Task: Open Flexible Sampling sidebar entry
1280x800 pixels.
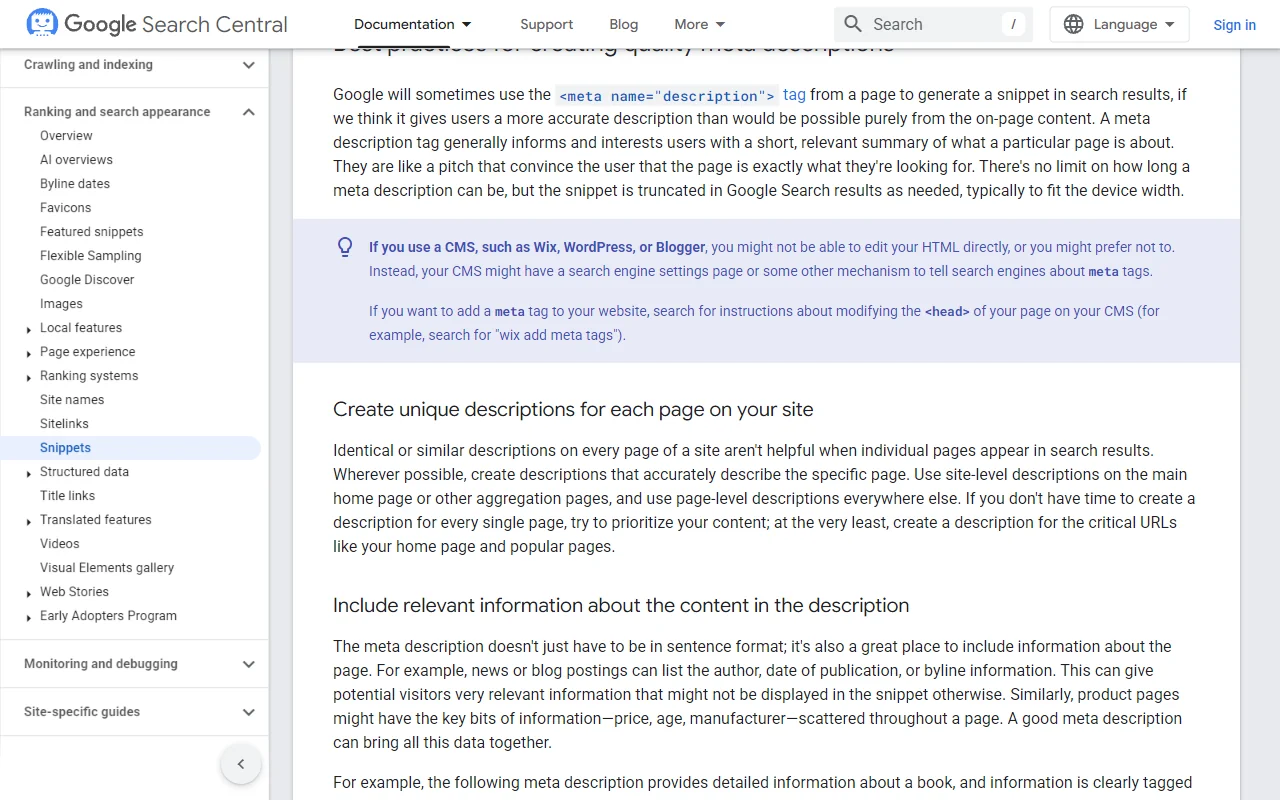Action: coord(91,256)
